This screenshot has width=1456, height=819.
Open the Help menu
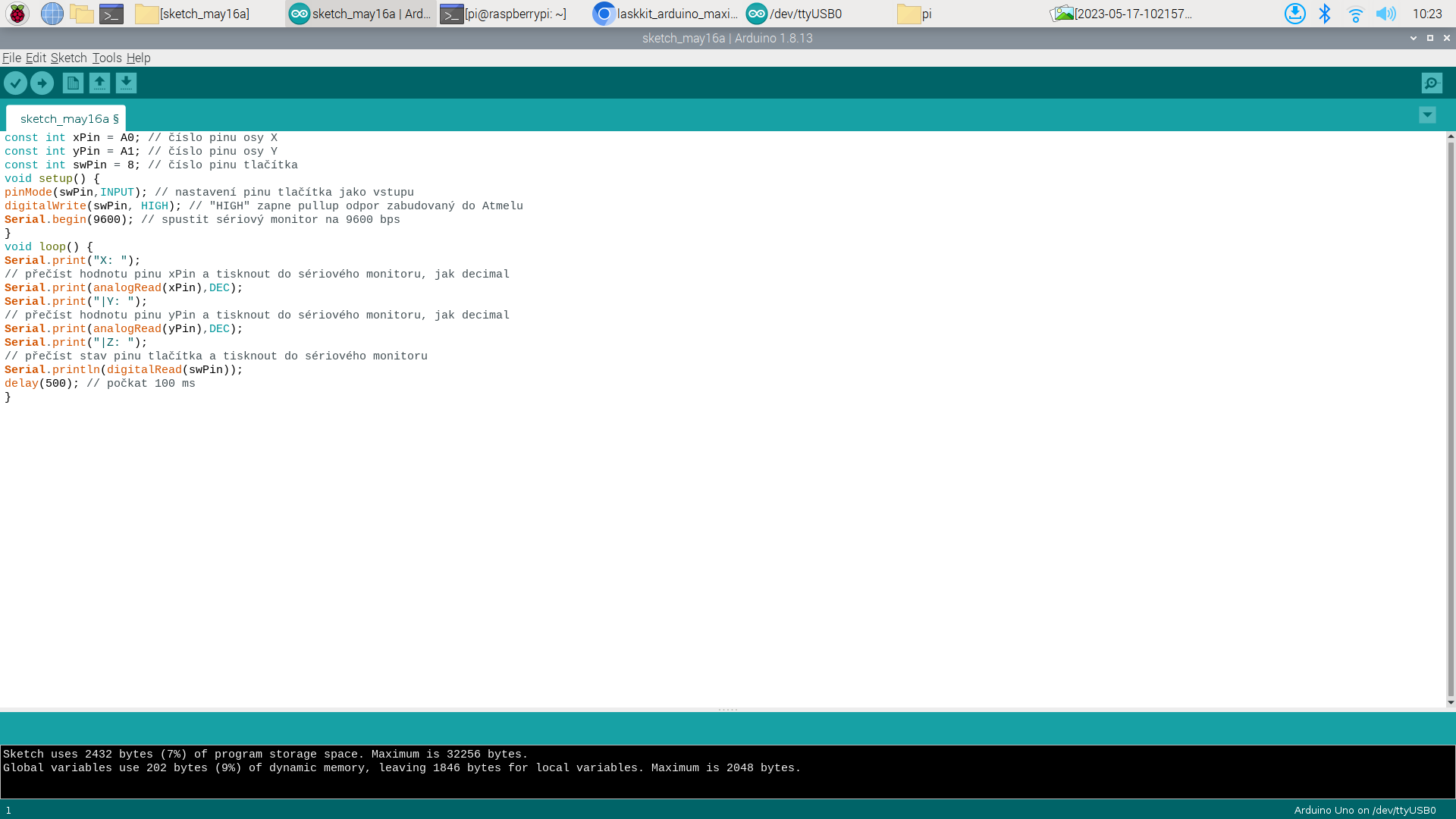coord(138,58)
